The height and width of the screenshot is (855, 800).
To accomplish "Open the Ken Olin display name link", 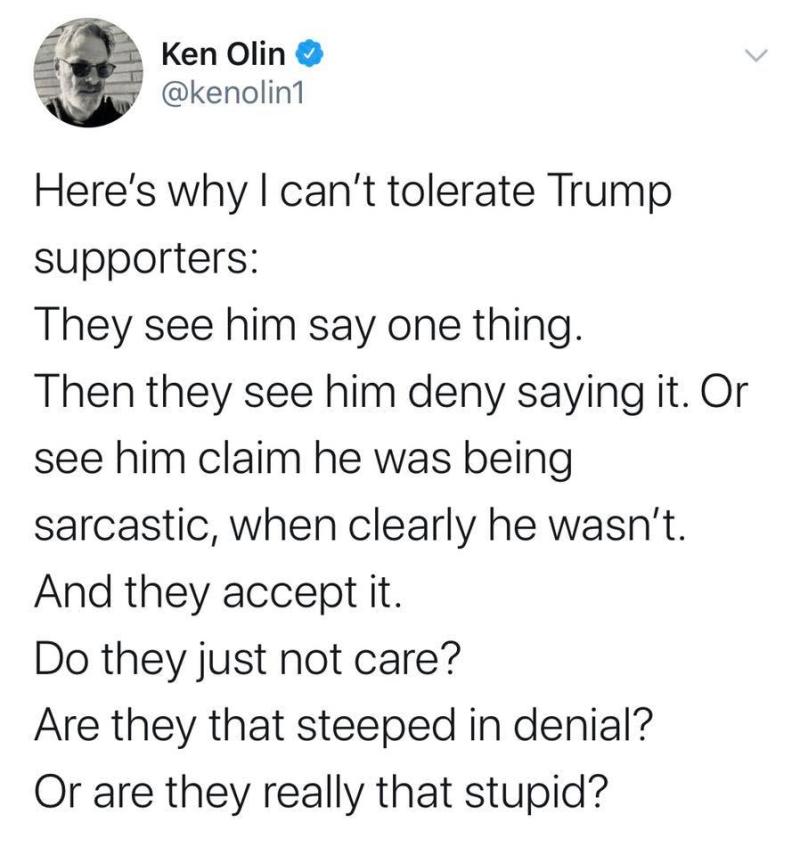I will point(223,54).
